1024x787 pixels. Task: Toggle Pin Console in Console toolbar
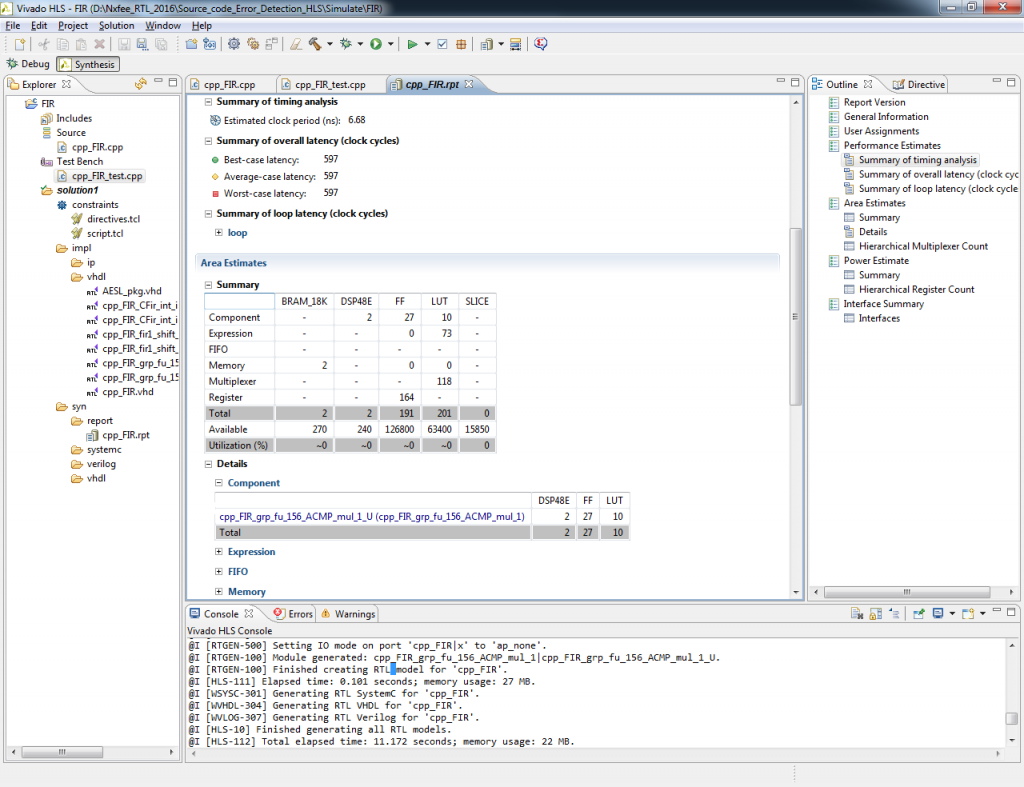tap(918, 613)
